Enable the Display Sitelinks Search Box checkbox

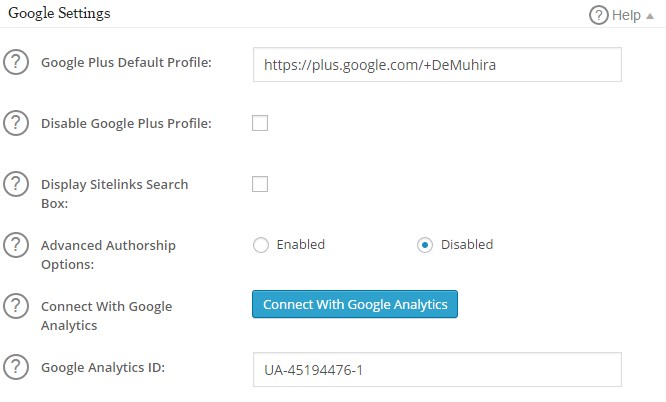pos(260,184)
